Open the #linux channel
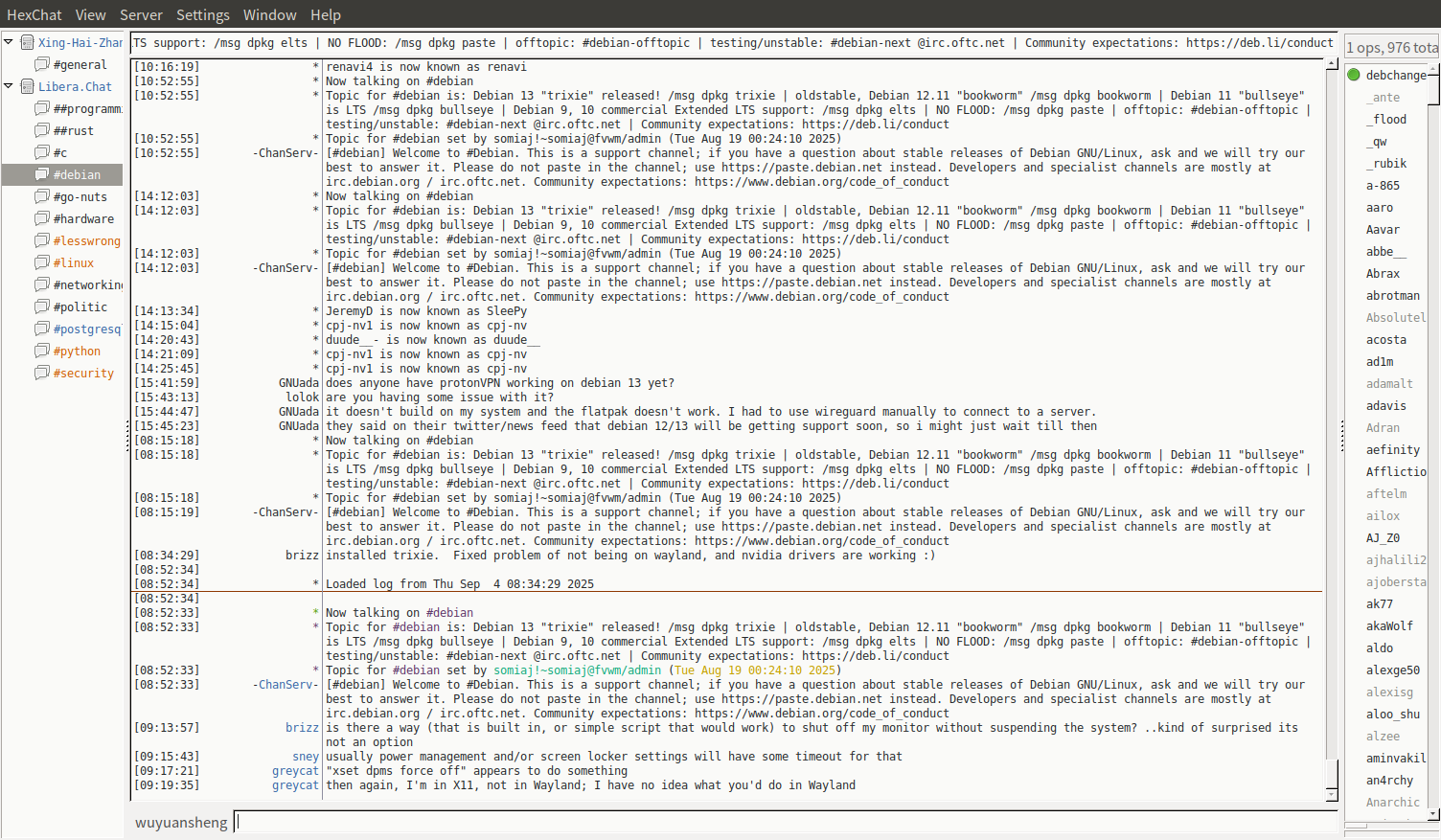The height and width of the screenshot is (840, 1441). (x=74, y=262)
